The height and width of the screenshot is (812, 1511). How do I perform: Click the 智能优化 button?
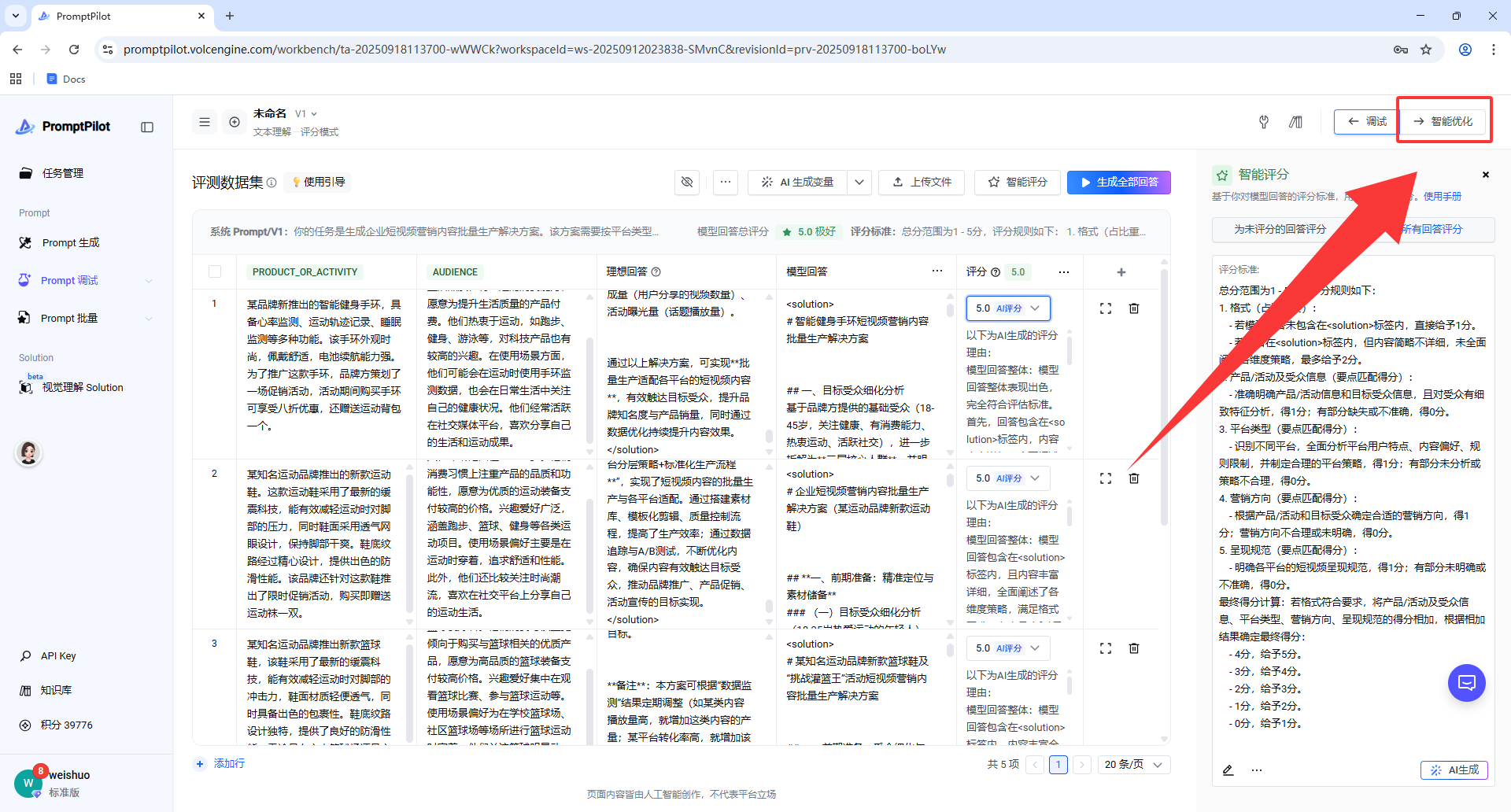coord(1443,122)
